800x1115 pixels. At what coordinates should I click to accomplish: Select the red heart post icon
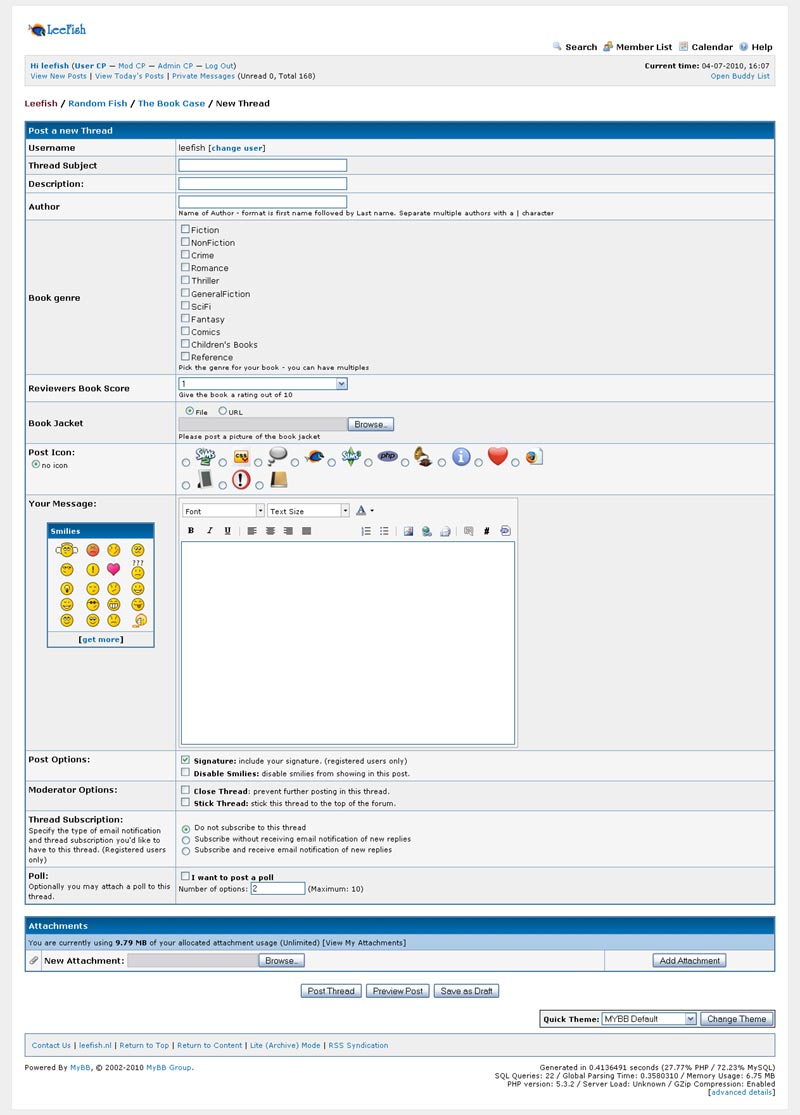pos(478,462)
